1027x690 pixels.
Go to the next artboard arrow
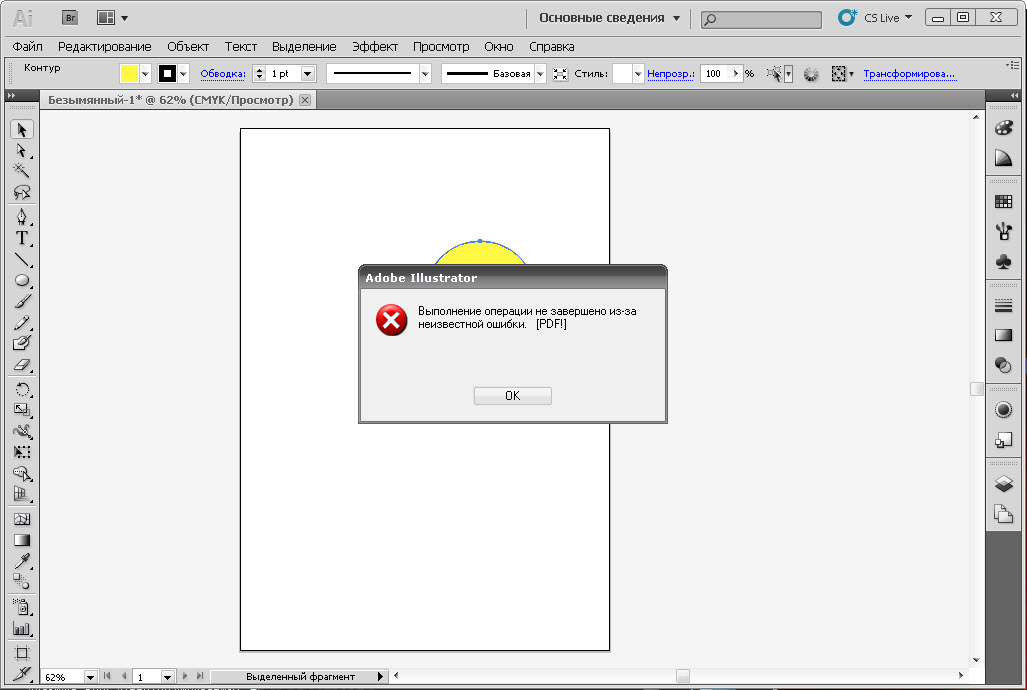(x=185, y=676)
